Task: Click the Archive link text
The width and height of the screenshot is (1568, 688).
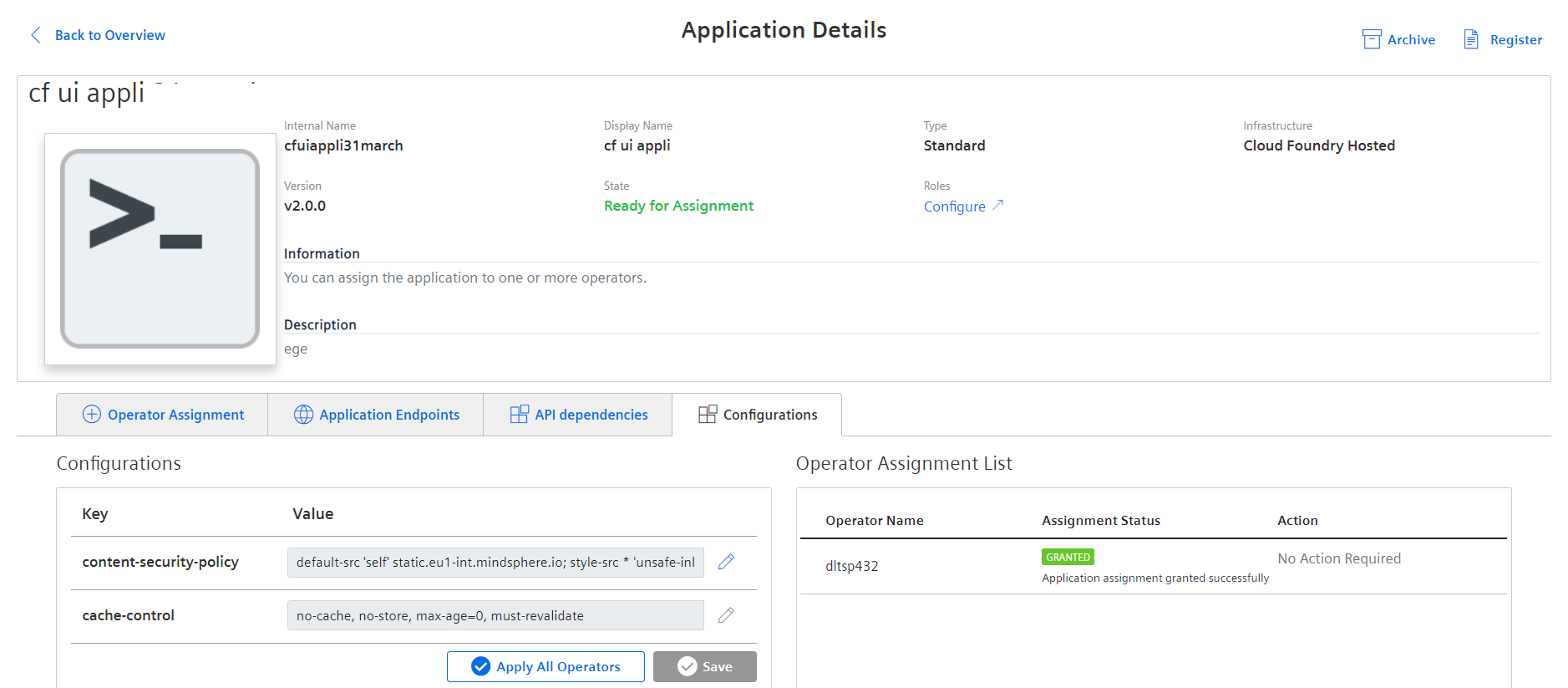Action: tap(1411, 39)
